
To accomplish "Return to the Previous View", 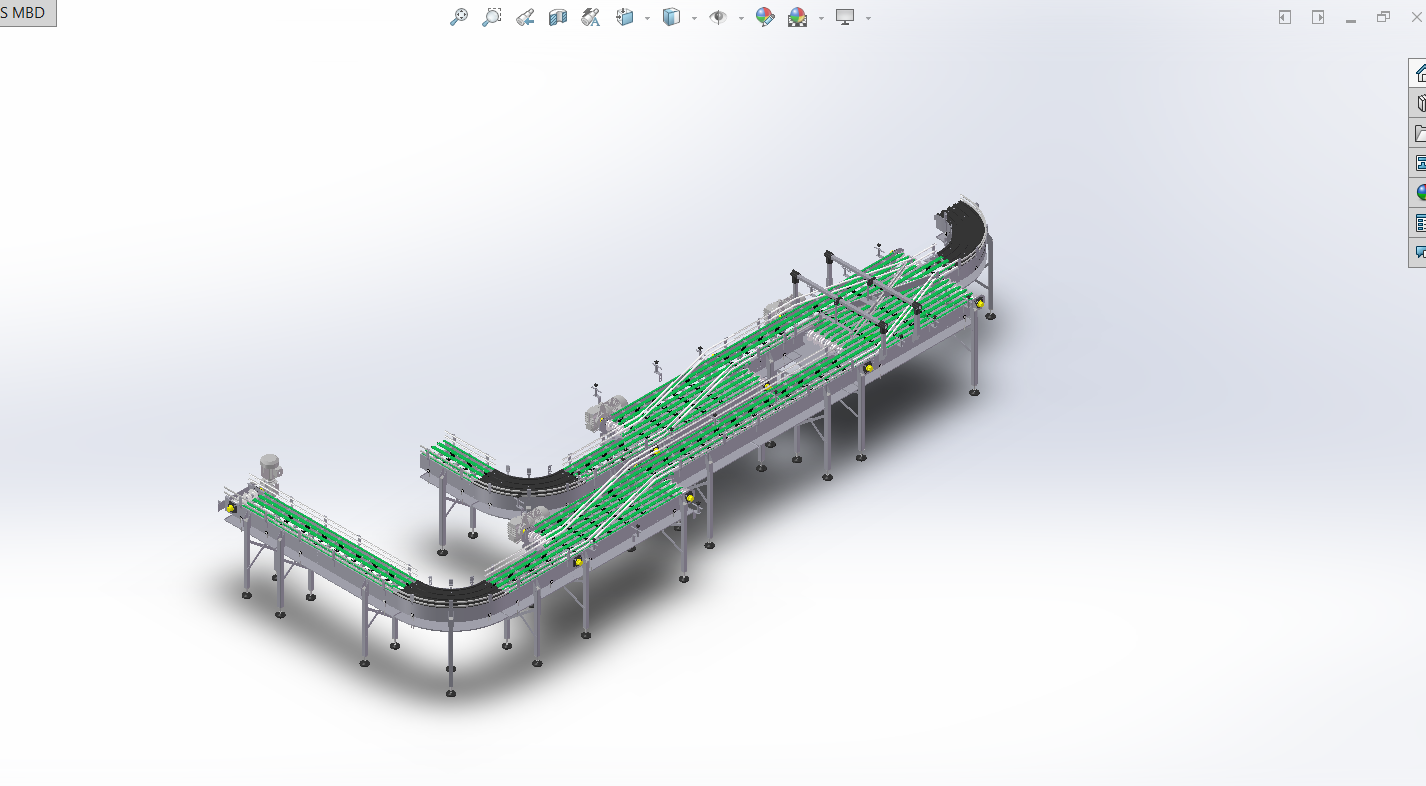I will (525, 17).
